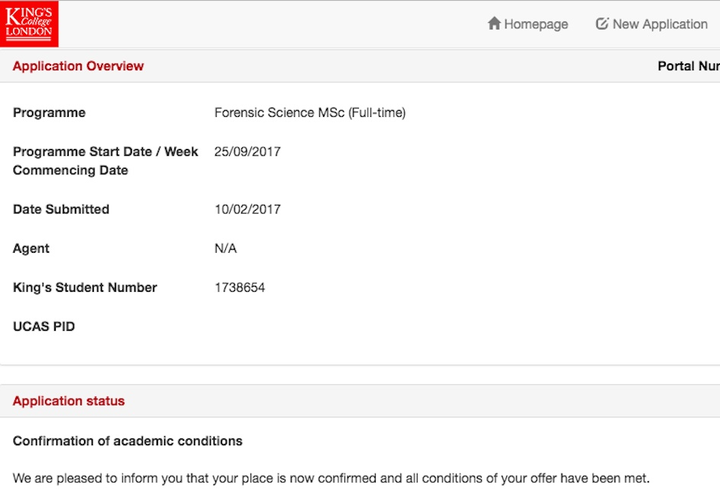The width and height of the screenshot is (720, 495).
Task: Select the Forensic Science MSc programme text
Action: coord(310,113)
